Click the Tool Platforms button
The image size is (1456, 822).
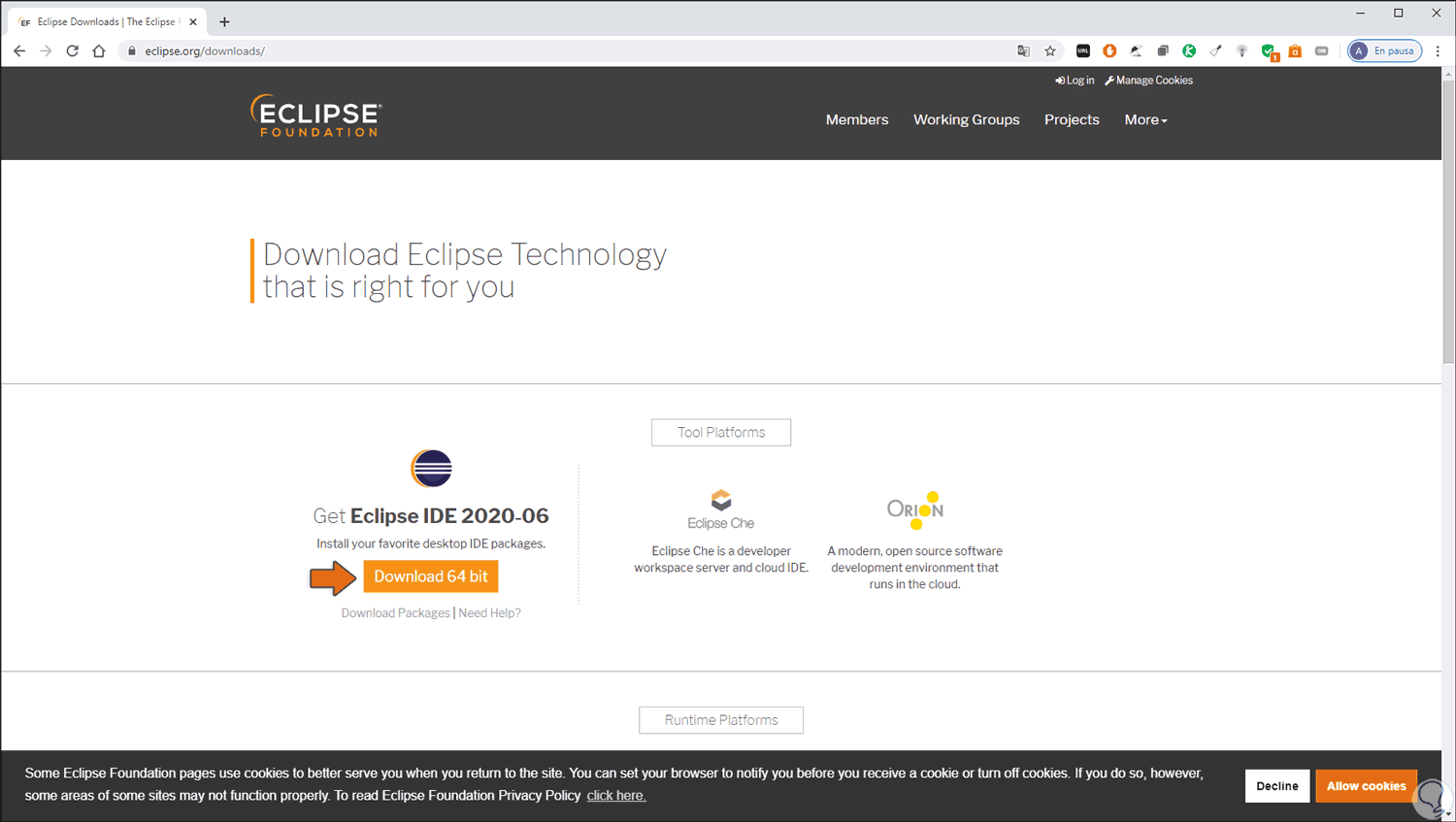pyautogui.click(x=721, y=433)
